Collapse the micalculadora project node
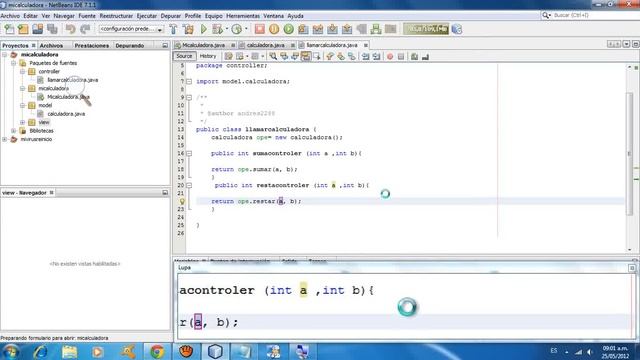640x360 pixels. [x=5, y=54]
